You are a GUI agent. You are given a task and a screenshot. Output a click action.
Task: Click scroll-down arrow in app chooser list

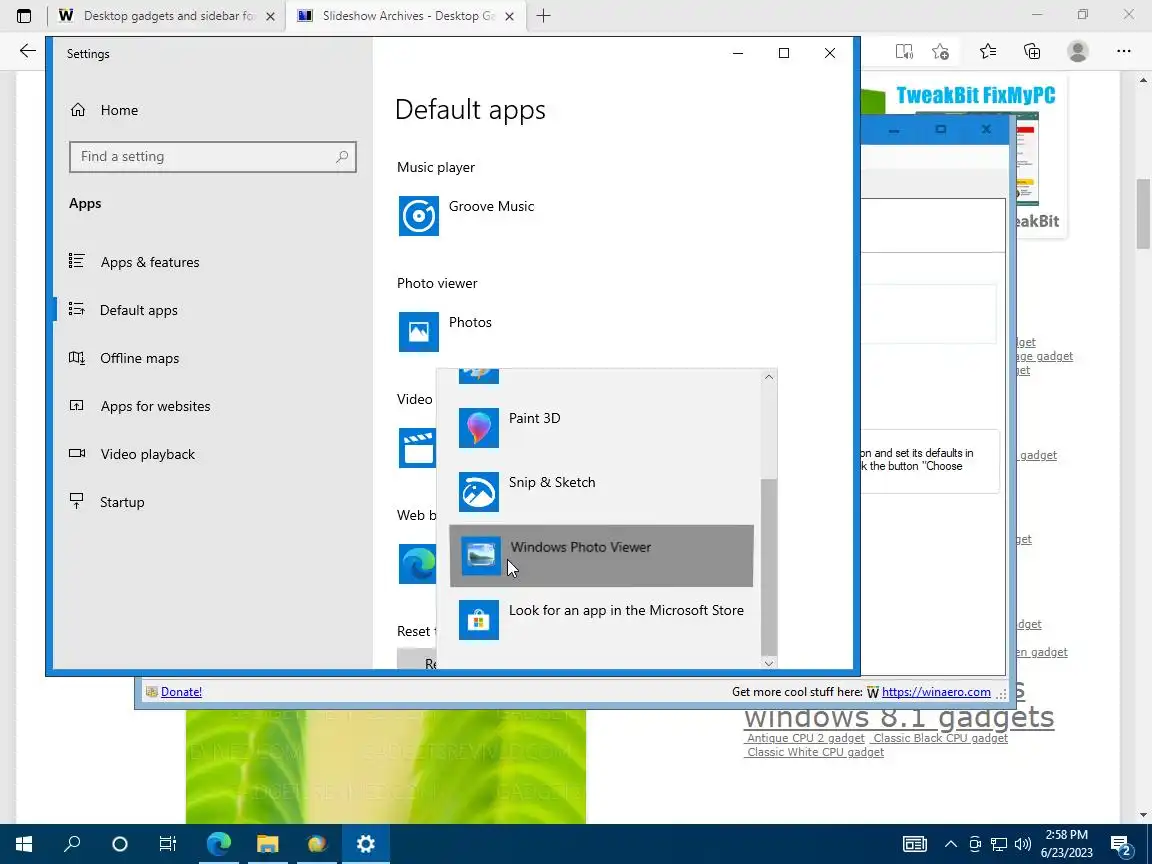pos(768,663)
